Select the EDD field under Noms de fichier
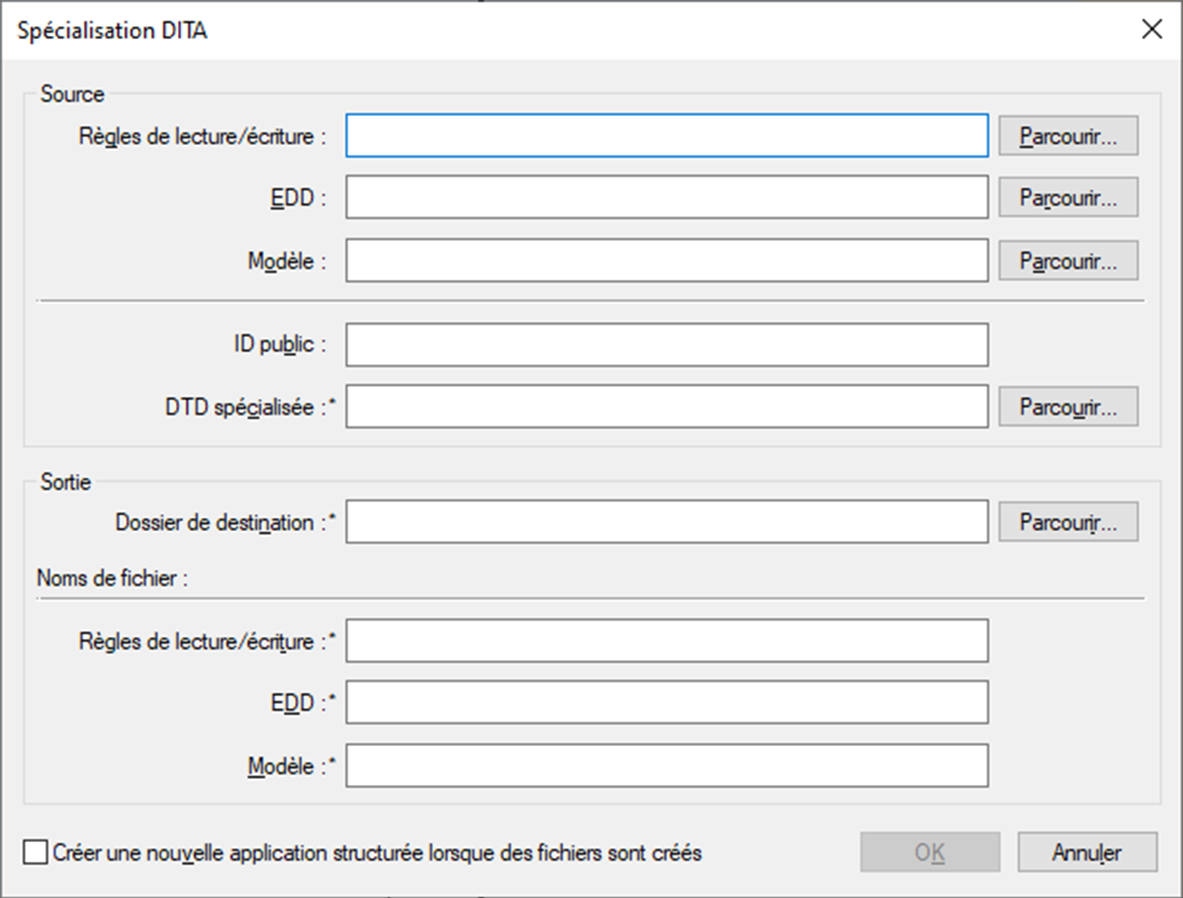Screen dimensions: 1183x898 (667, 703)
